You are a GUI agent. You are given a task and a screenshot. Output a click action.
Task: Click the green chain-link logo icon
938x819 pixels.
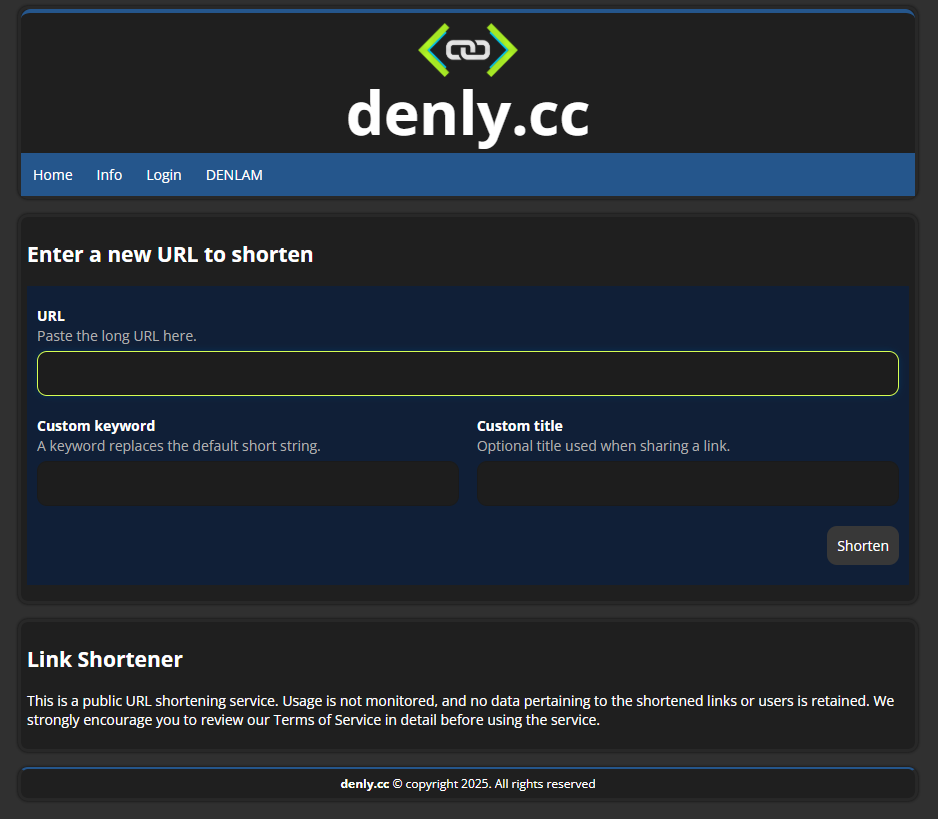[x=467, y=48]
